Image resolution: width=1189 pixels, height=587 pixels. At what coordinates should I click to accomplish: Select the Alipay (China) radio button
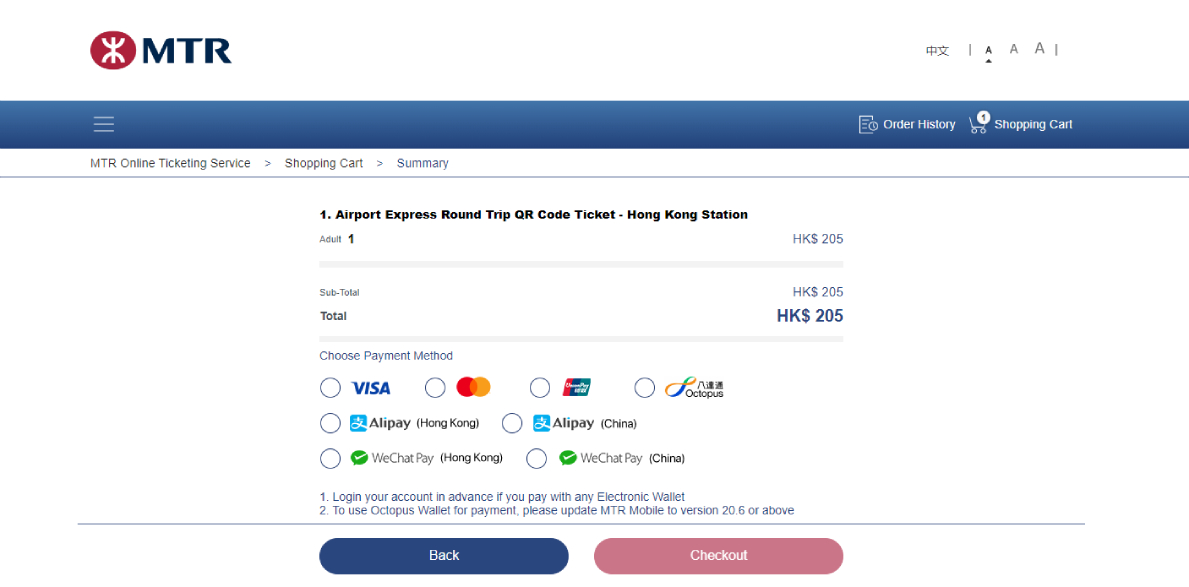pos(513,423)
